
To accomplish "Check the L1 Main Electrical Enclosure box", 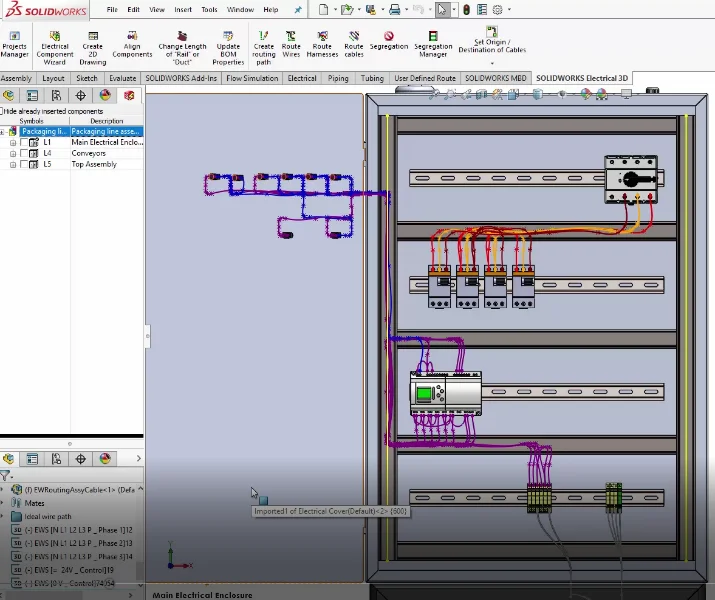I will pos(24,142).
